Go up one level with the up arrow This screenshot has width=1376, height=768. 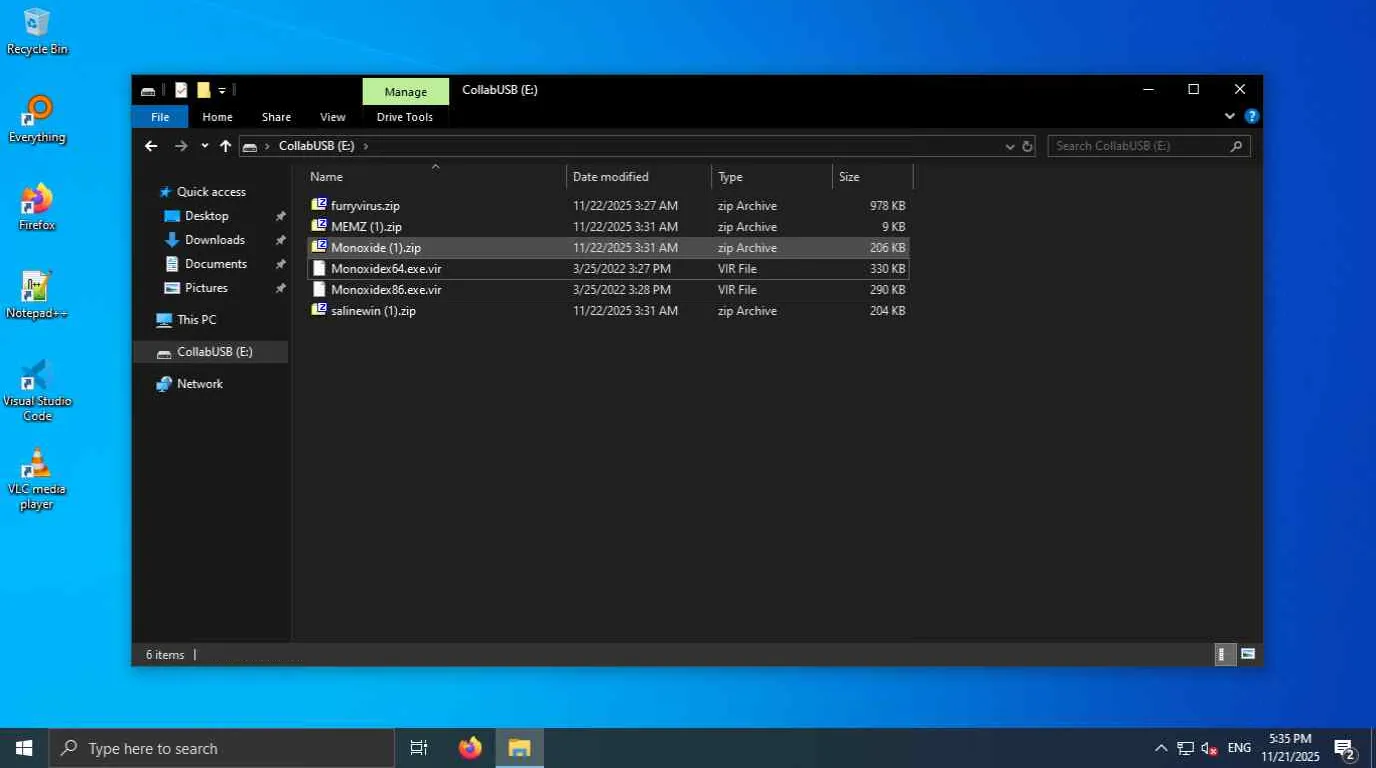226,146
